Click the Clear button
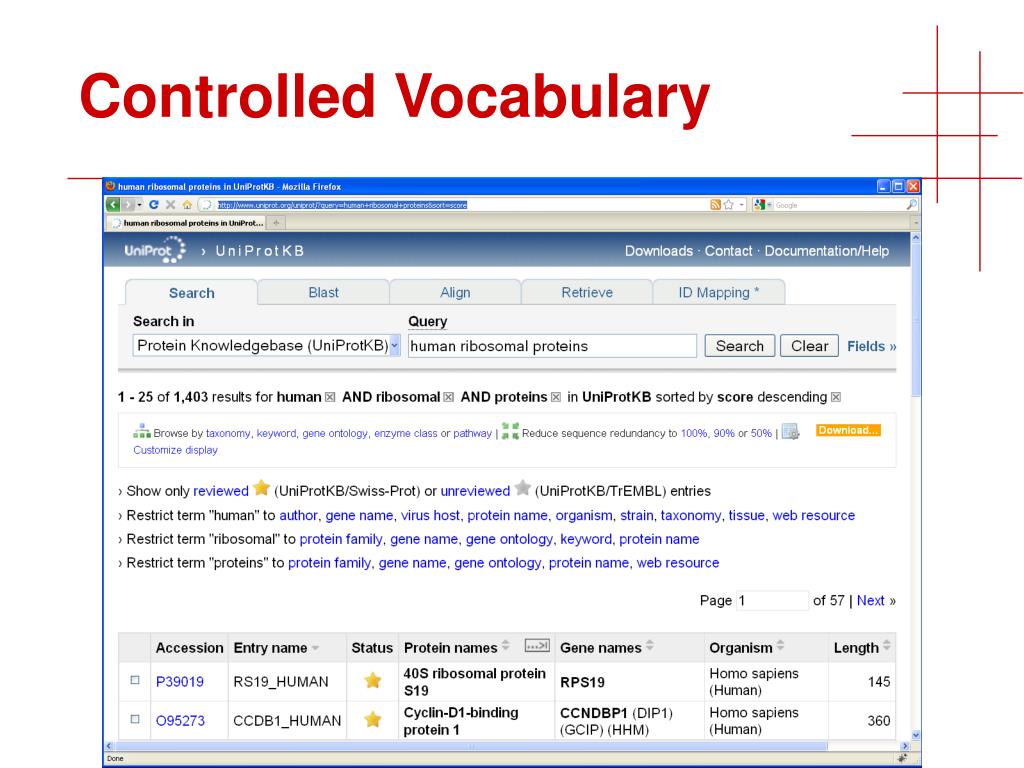1024x768 pixels. click(809, 345)
